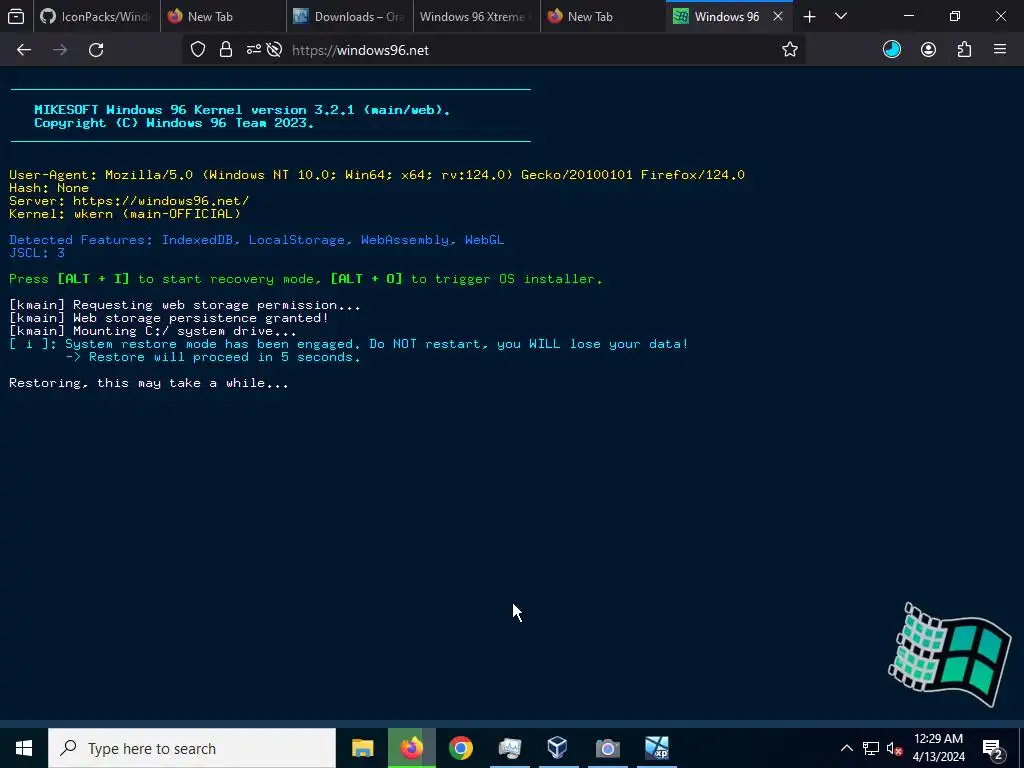Screen dimensions: 1024x768
Task: Open File Explorer from the taskbar
Action: 362,748
